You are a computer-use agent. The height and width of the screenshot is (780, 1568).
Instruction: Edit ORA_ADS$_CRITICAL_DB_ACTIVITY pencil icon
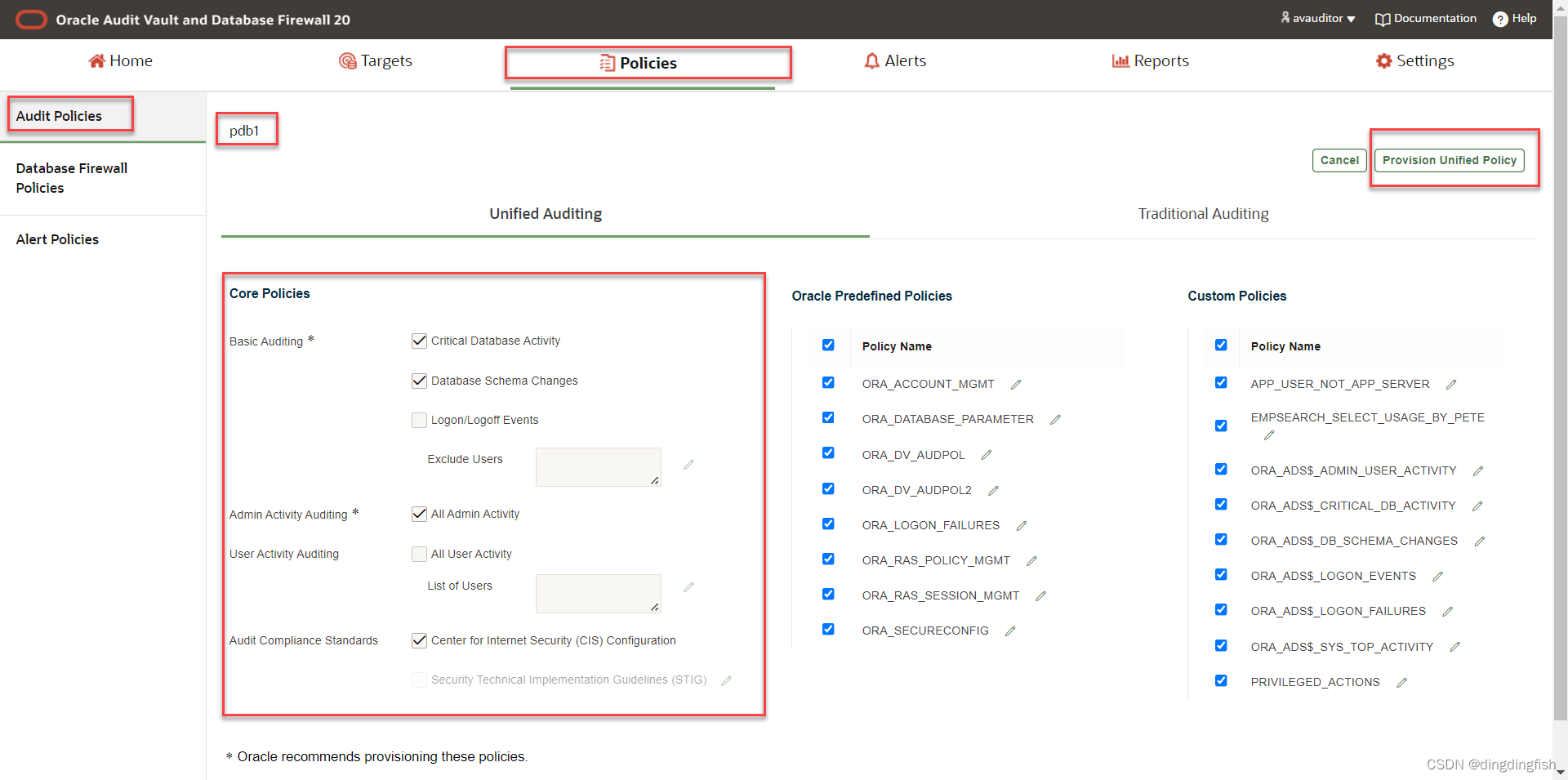click(x=1477, y=506)
